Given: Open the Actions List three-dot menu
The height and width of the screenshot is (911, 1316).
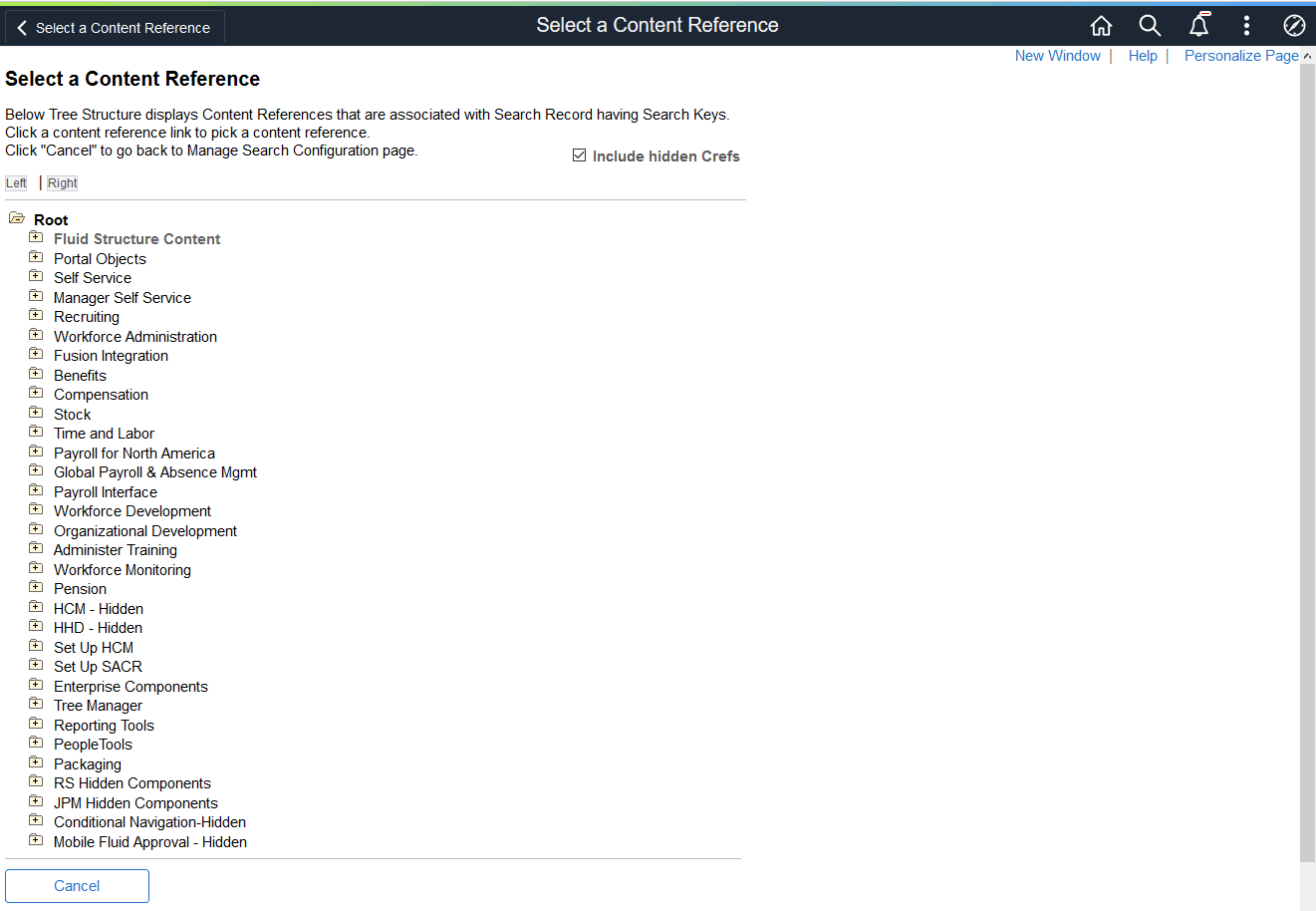Looking at the screenshot, I should [1246, 25].
